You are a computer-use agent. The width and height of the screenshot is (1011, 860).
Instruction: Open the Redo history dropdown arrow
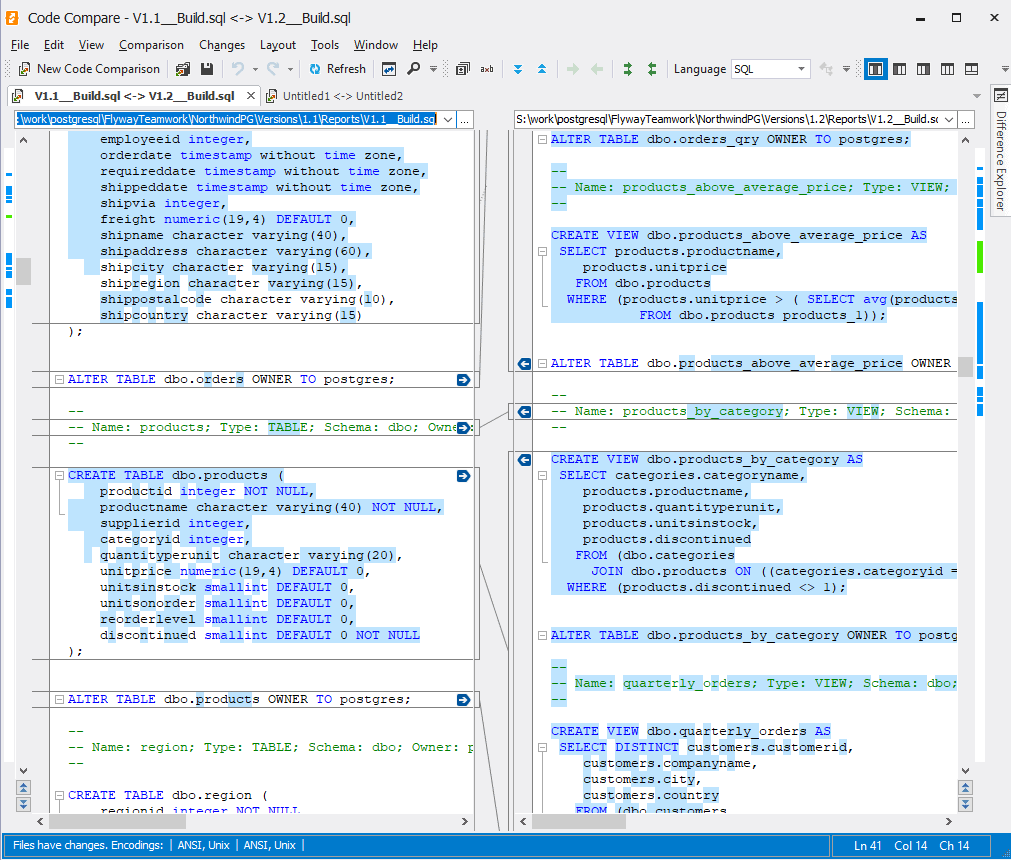pyautogui.click(x=290, y=69)
